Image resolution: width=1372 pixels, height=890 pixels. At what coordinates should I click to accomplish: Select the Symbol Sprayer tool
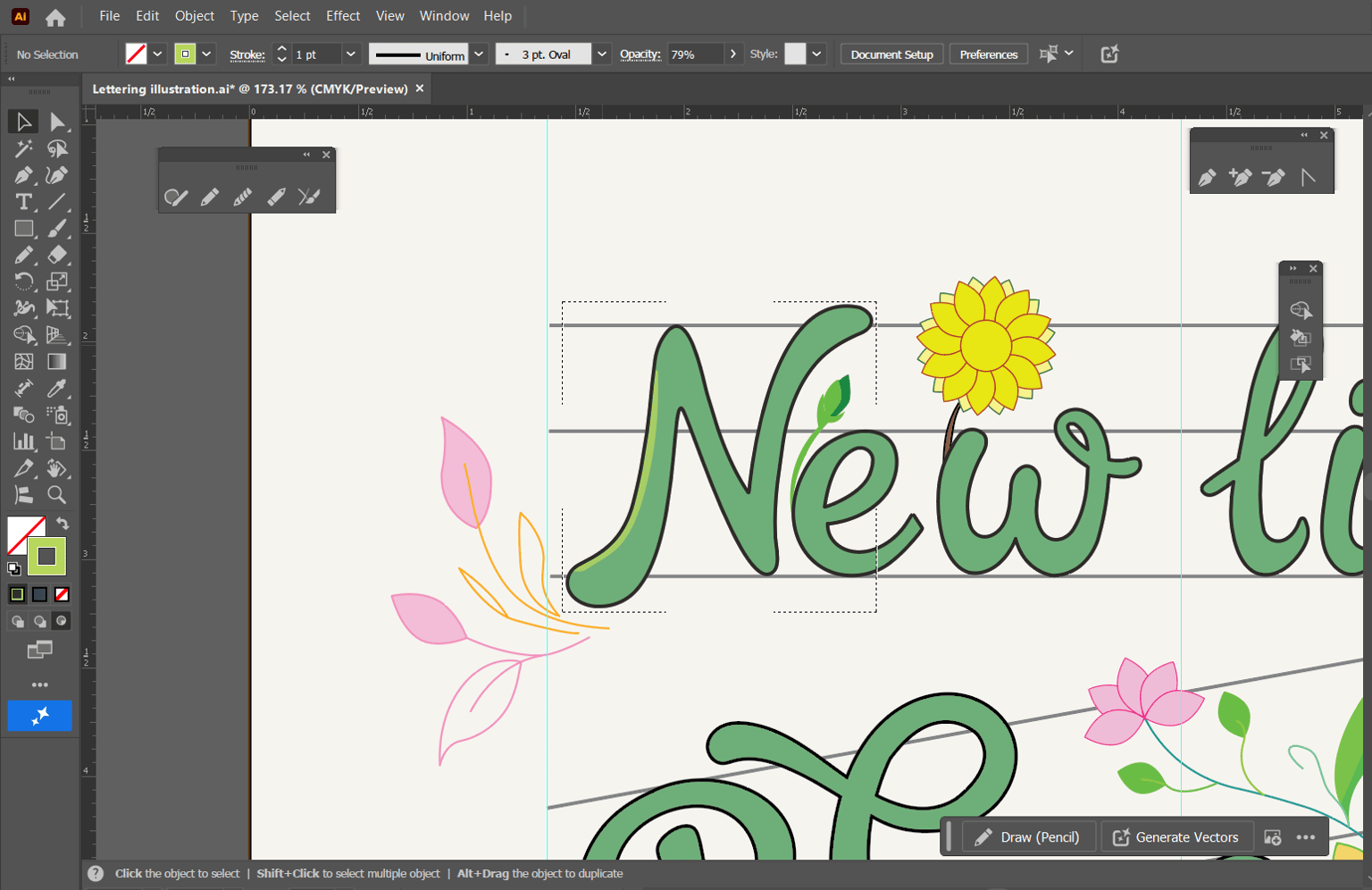(x=58, y=415)
